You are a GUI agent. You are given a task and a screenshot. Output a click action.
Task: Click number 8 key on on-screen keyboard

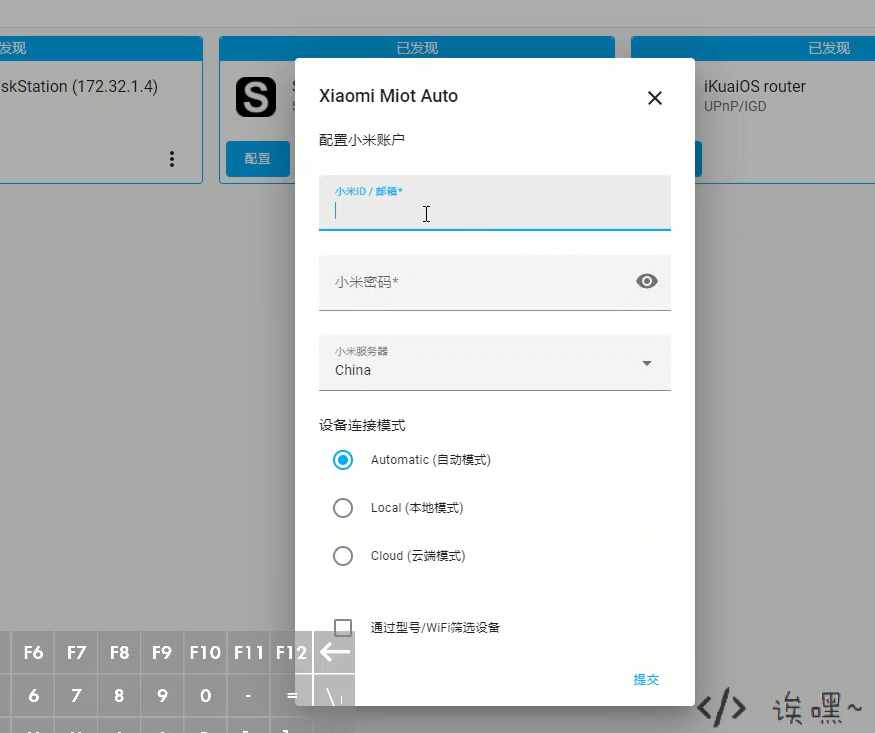tap(119, 696)
